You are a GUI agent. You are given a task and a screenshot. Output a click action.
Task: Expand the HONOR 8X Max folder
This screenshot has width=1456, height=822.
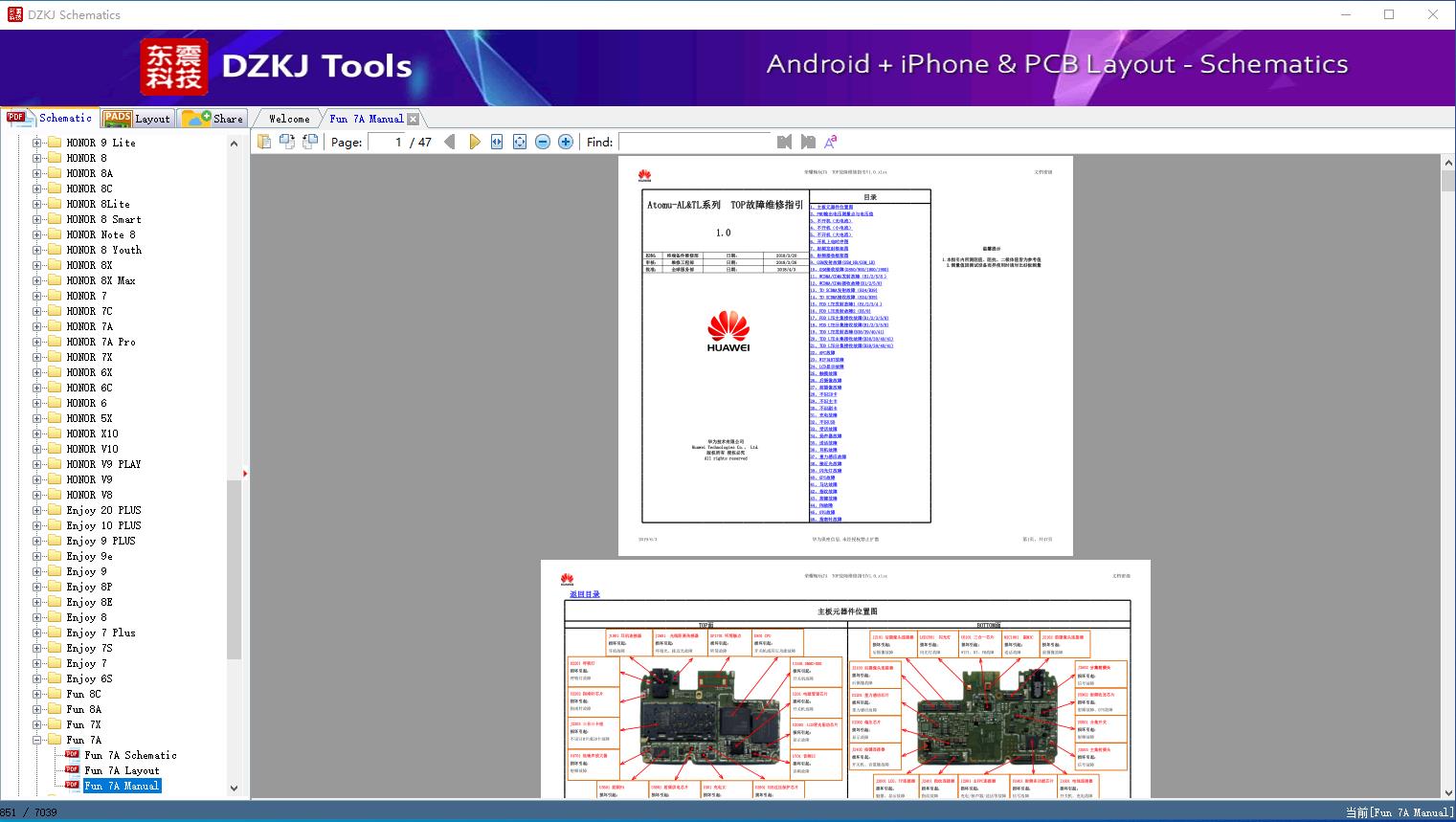(x=37, y=280)
